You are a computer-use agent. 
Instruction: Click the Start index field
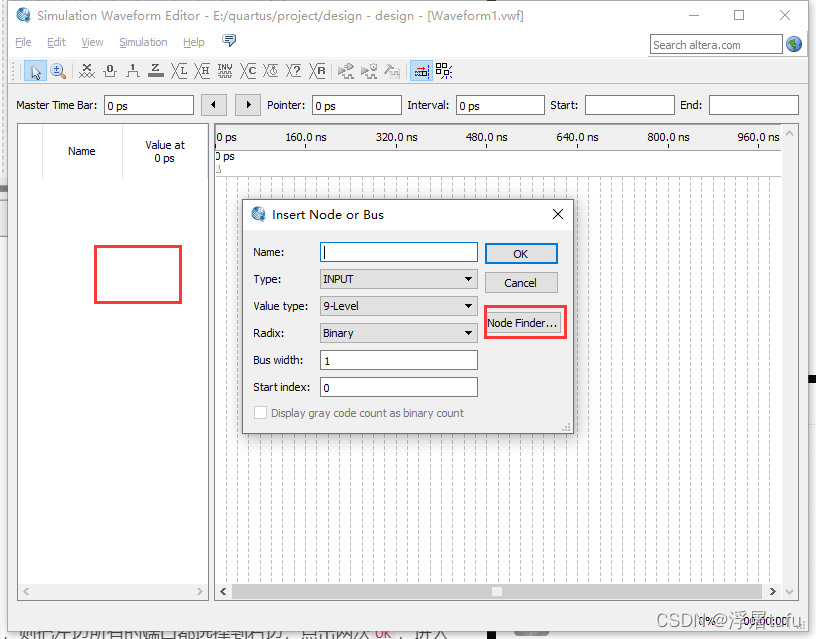click(399, 387)
